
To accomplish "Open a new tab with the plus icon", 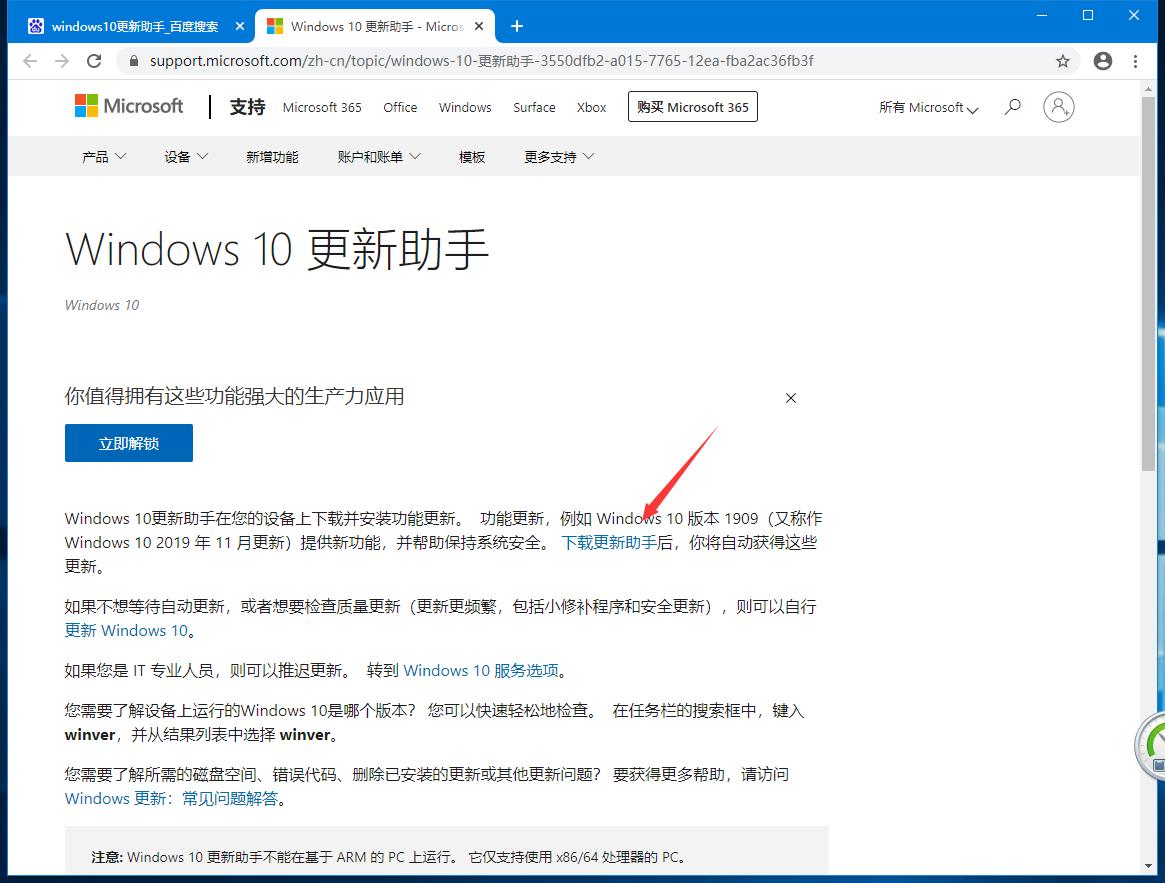I will click(x=517, y=26).
